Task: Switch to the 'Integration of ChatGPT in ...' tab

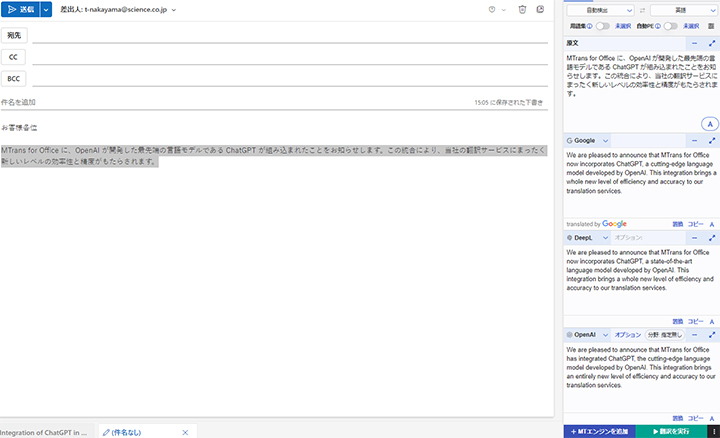Action: click(x=44, y=432)
